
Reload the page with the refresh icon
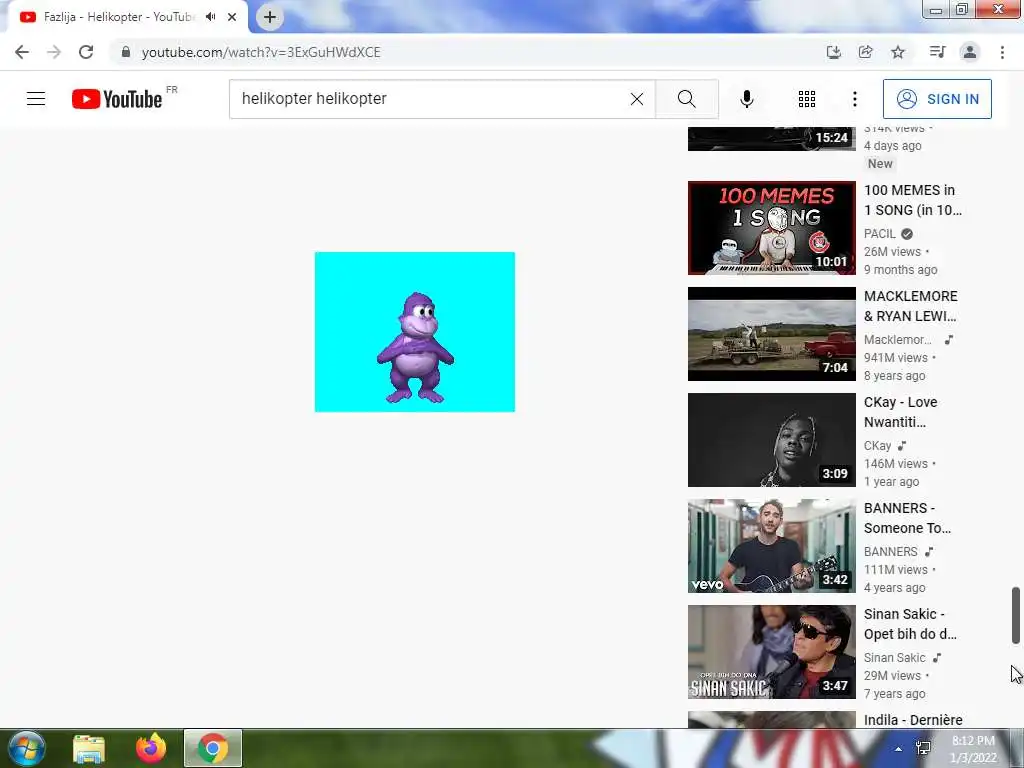click(x=86, y=52)
